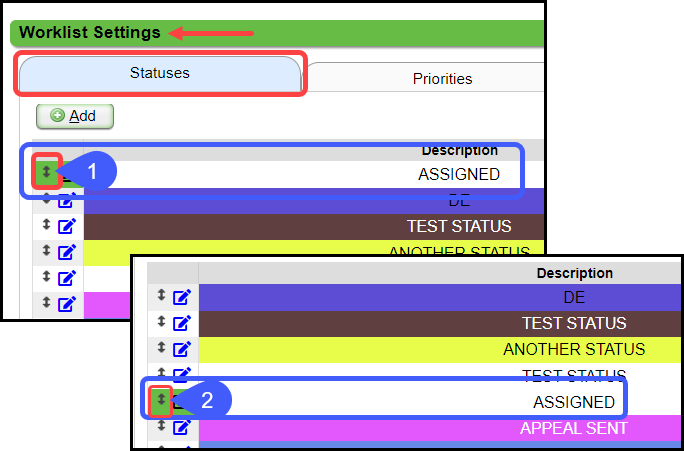This screenshot has width=684, height=451.
Task: Edit the brown TEST STATUS in the lower list
Action: tap(181, 323)
